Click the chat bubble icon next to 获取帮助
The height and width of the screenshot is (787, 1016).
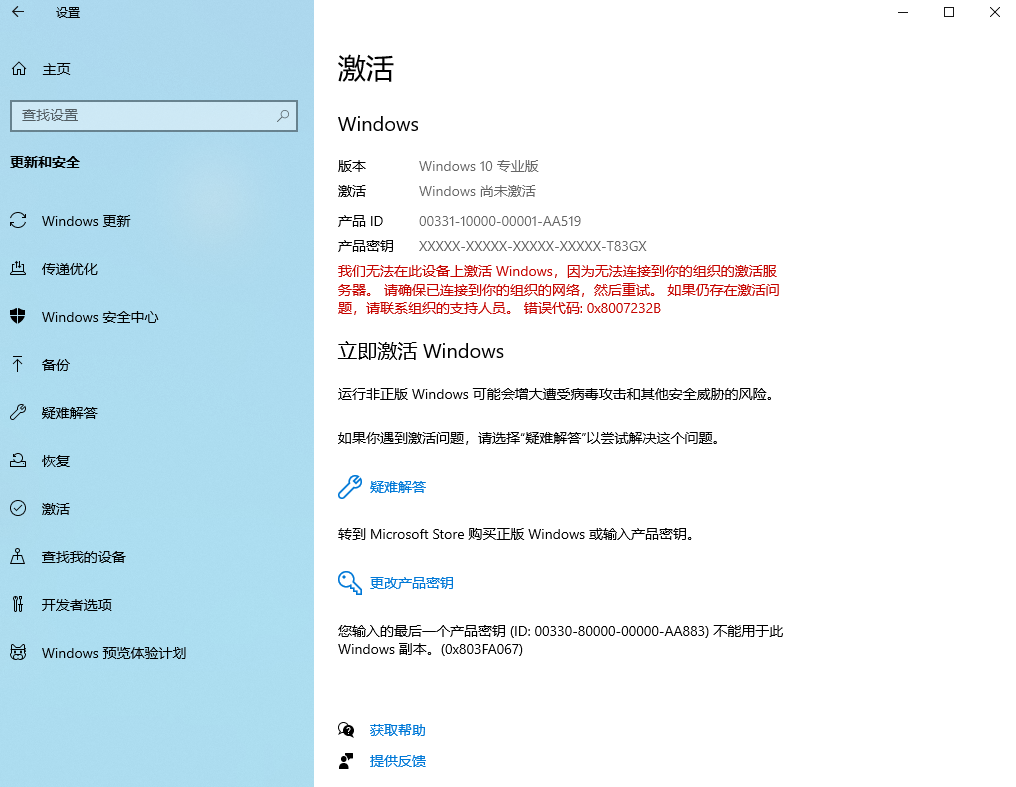346,730
